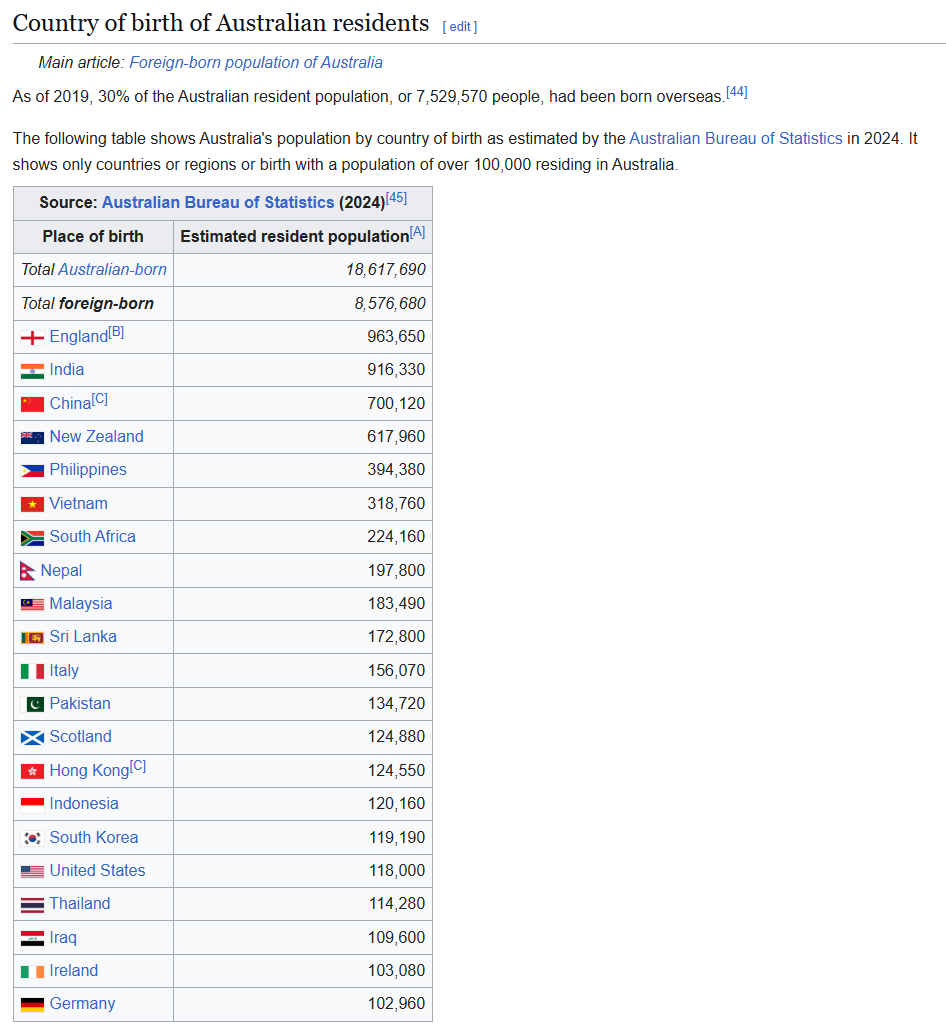Open the New Zealand article link
This screenshot has width=946, height=1032.
[x=96, y=436]
